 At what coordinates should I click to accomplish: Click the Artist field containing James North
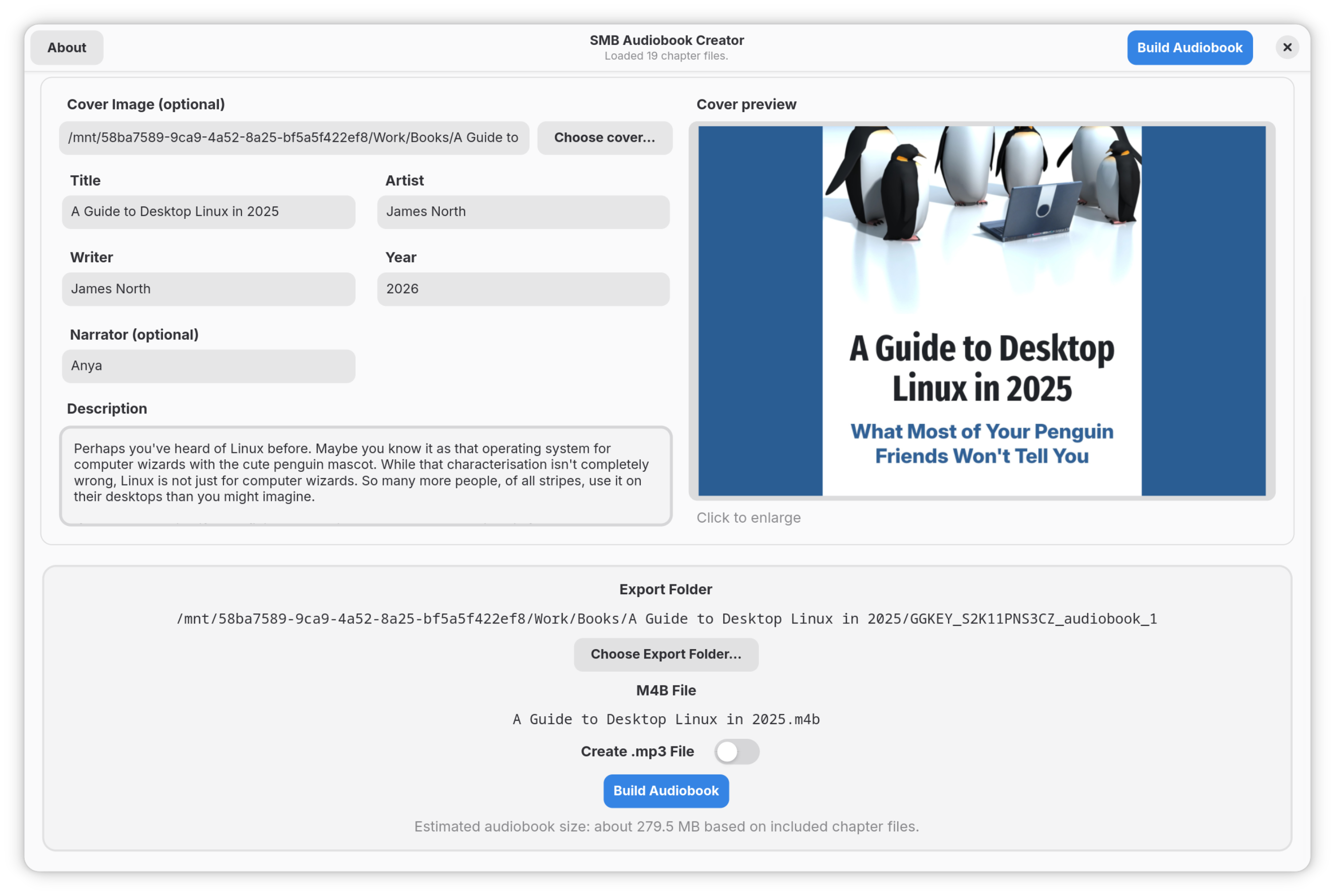coord(523,212)
